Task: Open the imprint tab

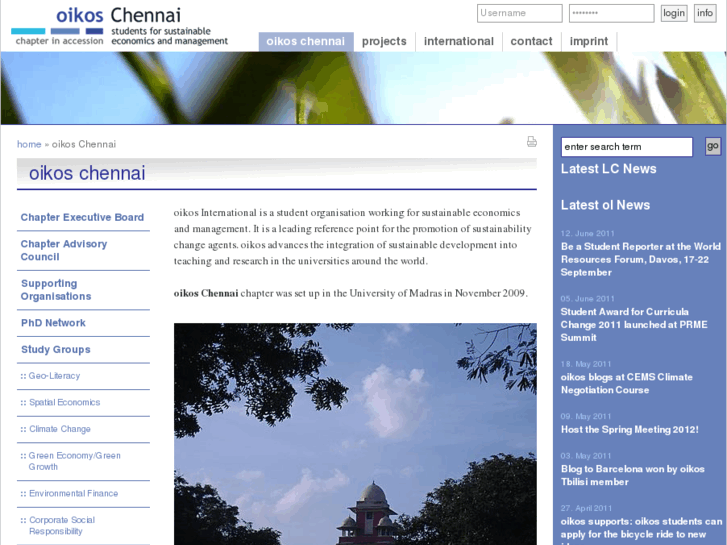Action: click(588, 42)
